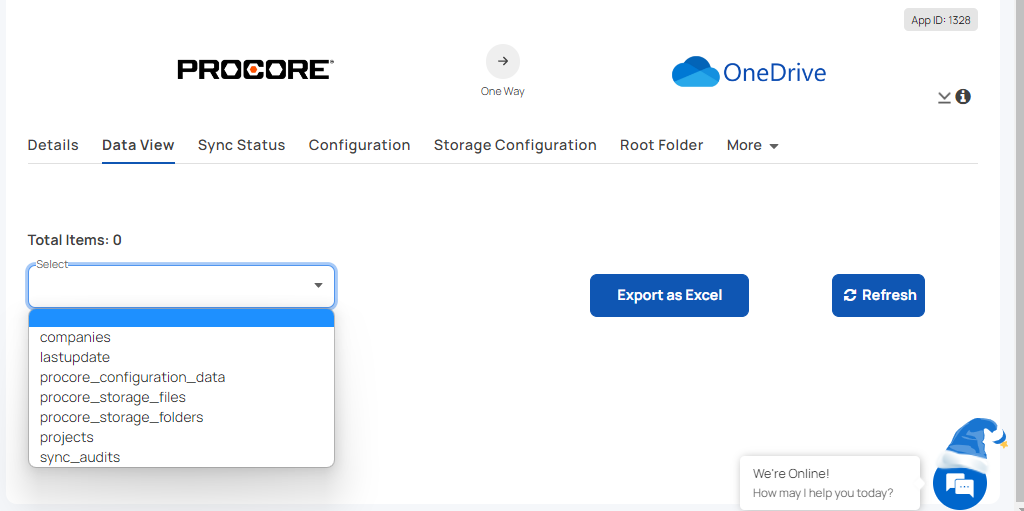
Task: Click the info circle icon
Action: click(963, 97)
